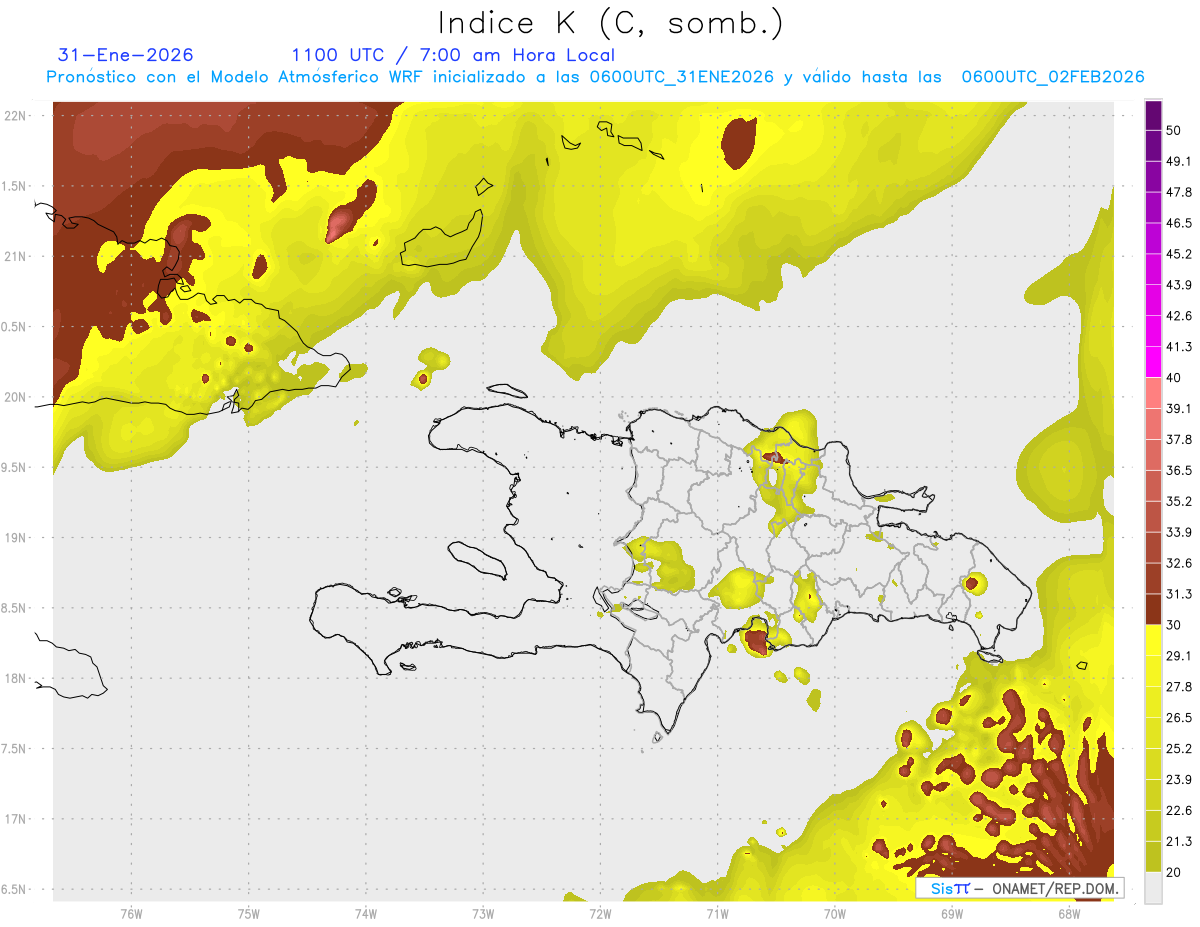
Task: Click the colorbar value '37.8'
Action: (1178, 440)
